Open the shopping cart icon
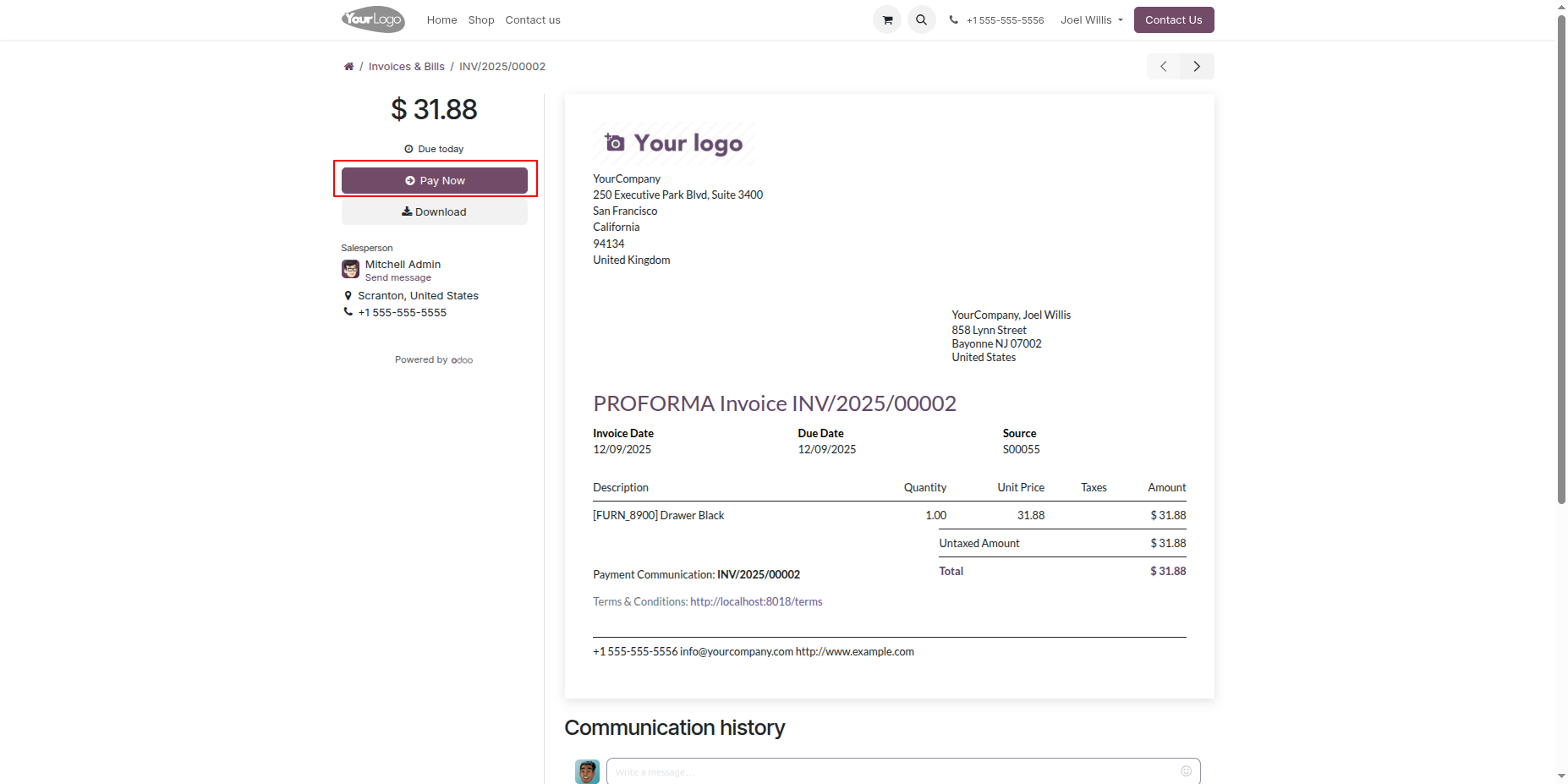The width and height of the screenshot is (1568, 784). (887, 20)
